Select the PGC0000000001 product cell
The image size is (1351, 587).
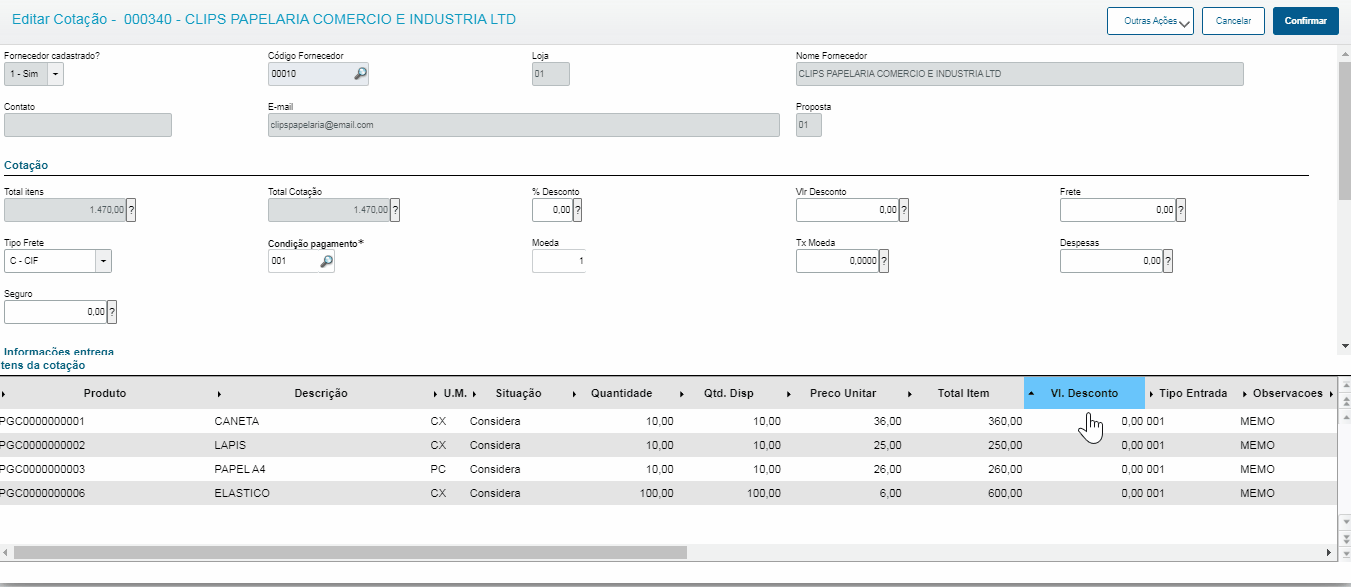tap(105, 421)
